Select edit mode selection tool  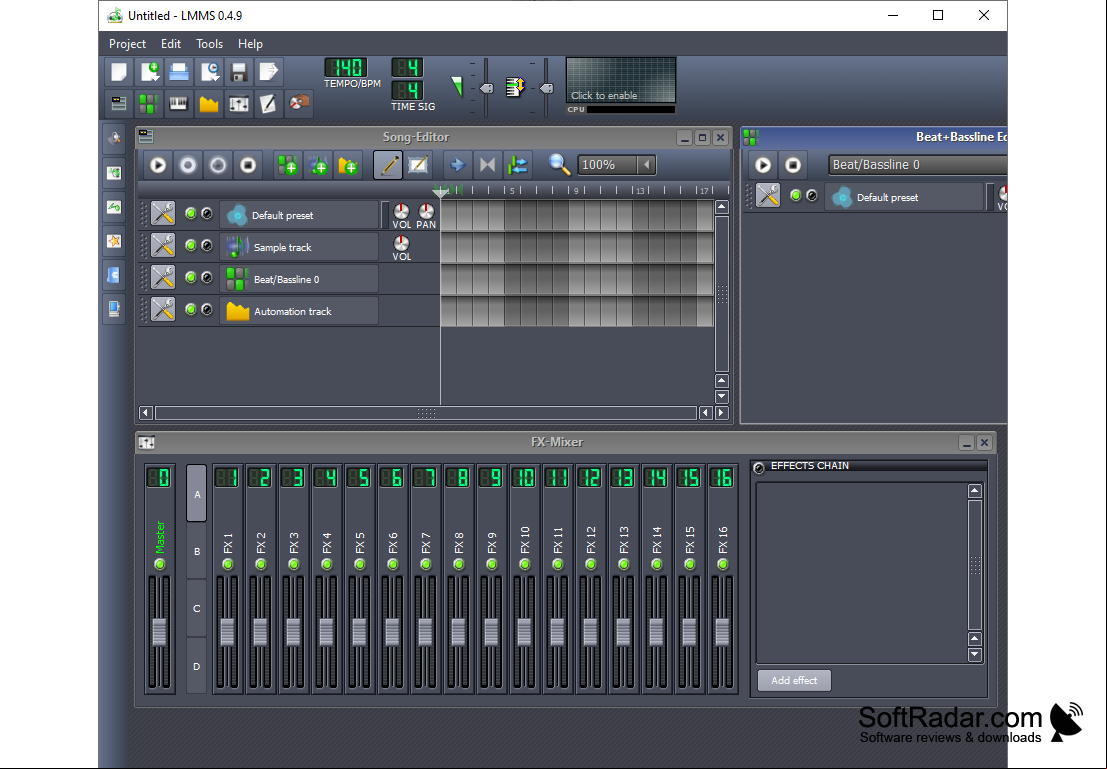pos(419,165)
